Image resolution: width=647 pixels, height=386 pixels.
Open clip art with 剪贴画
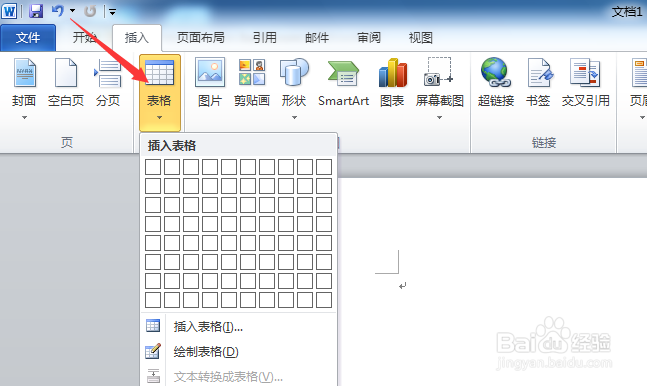(x=252, y=83)
